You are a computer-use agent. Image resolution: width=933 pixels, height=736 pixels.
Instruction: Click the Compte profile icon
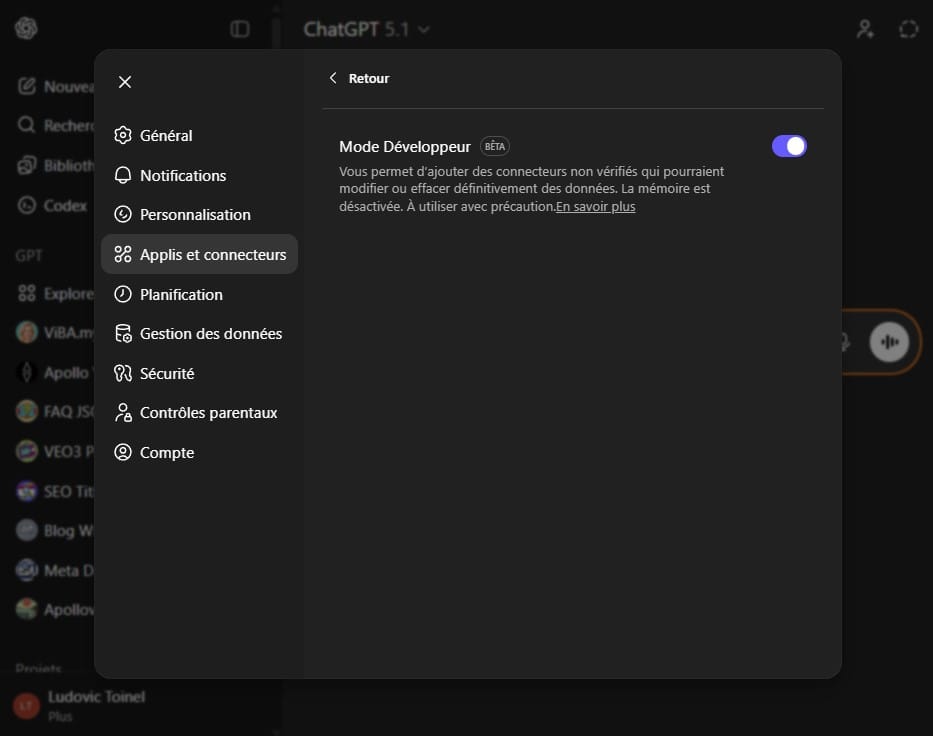(123, 452)
